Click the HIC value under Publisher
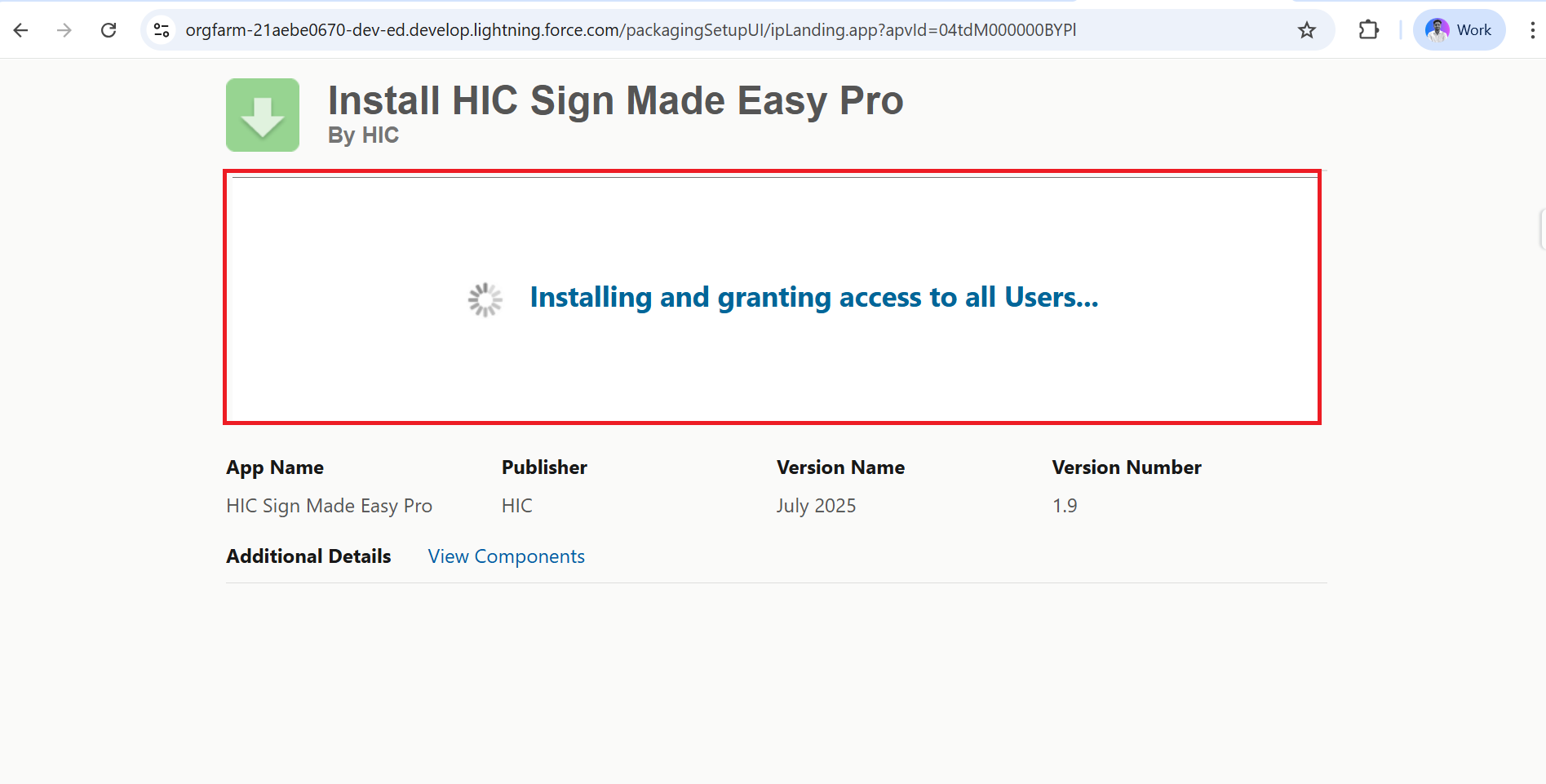The width and height of the screenshot is (1546, 784). click(516, 506)
